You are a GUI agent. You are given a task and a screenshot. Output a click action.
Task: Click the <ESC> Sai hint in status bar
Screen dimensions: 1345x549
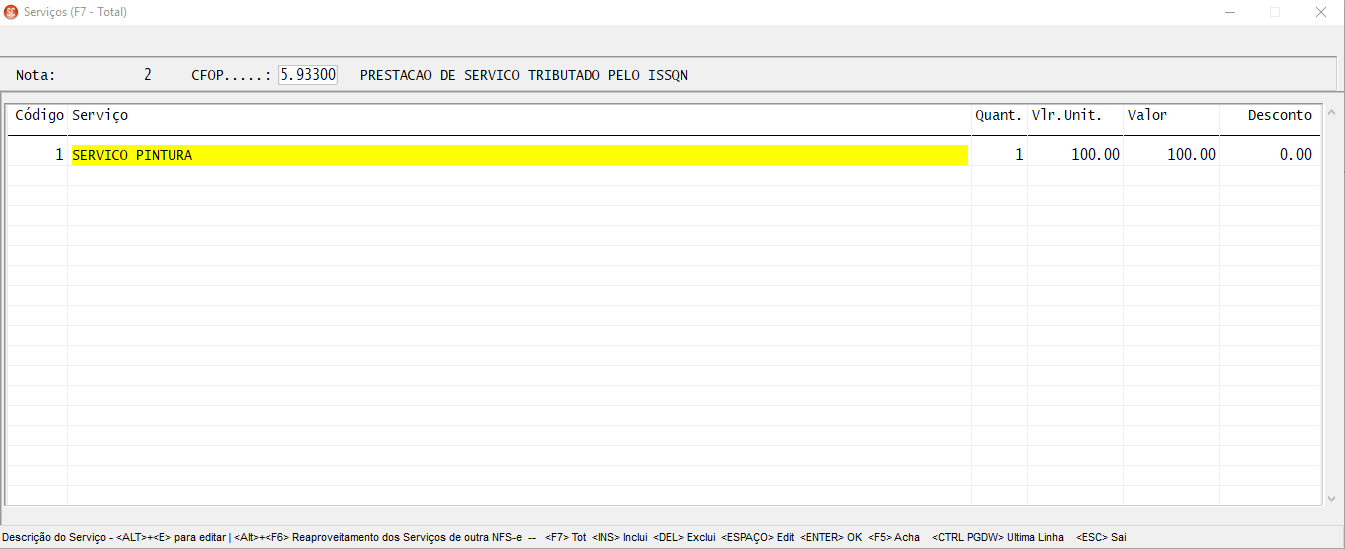[x=1101, y=537]
